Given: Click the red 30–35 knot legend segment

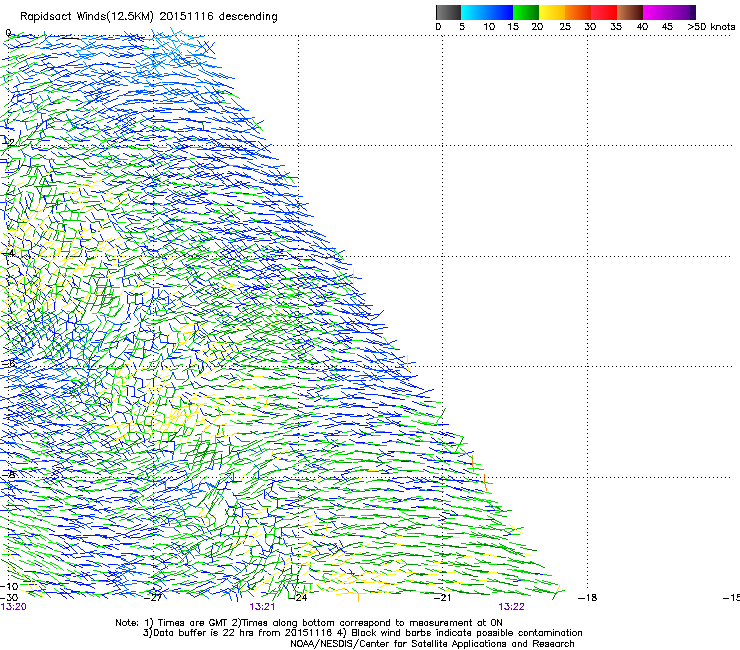Looking at the screenshot, I should pos(604,12).
